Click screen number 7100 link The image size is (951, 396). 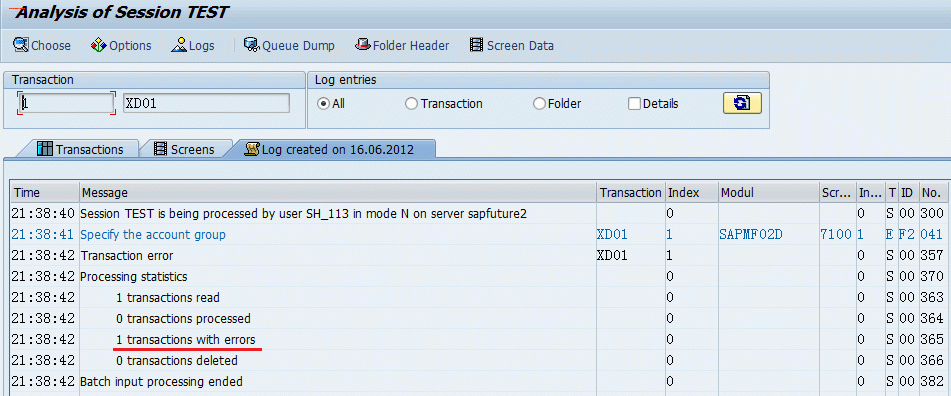pos(837,234)
